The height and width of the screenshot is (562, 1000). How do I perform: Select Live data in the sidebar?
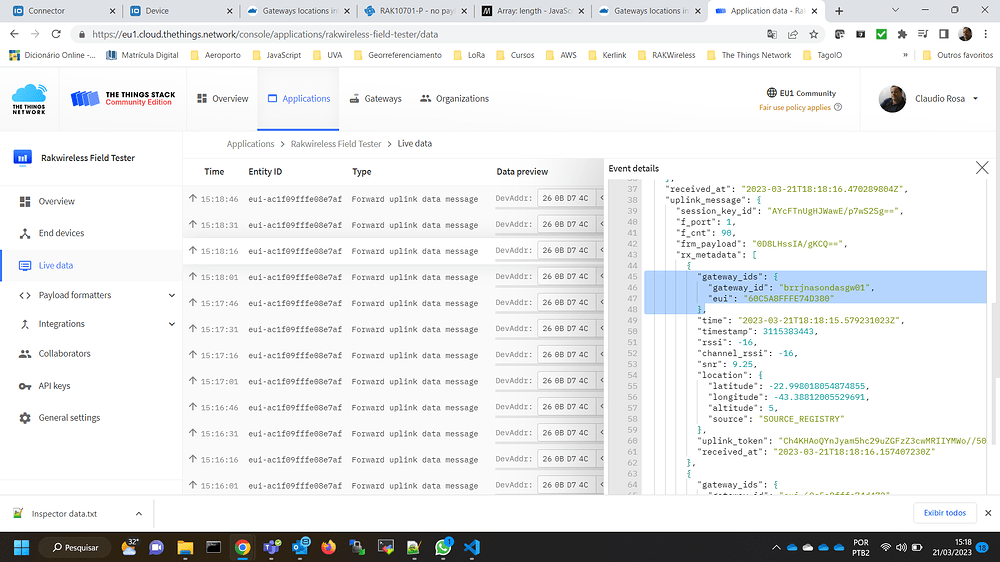click(55, 265)
